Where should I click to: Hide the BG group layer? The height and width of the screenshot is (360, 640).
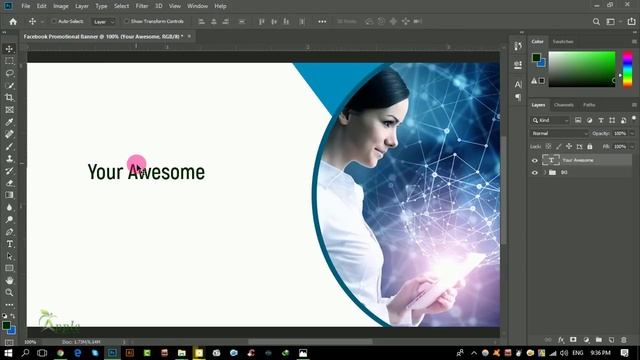[x=535, y=173]
